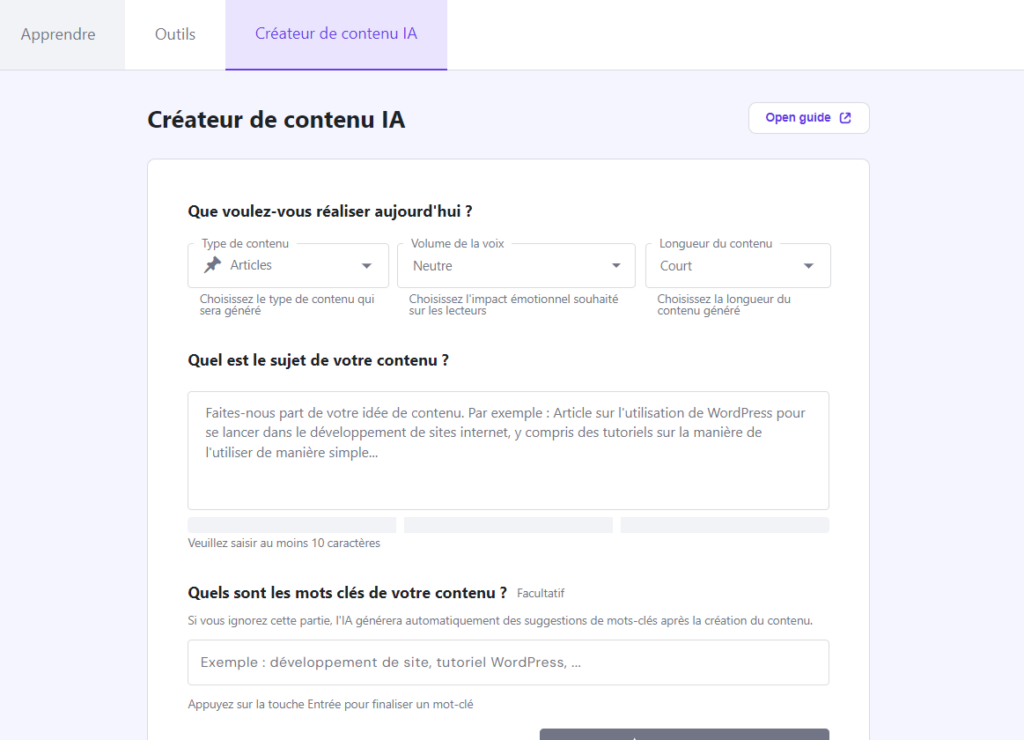Click the first character-count progress segment
This screenshot has width=1024, height=740.
click(292, 525)
